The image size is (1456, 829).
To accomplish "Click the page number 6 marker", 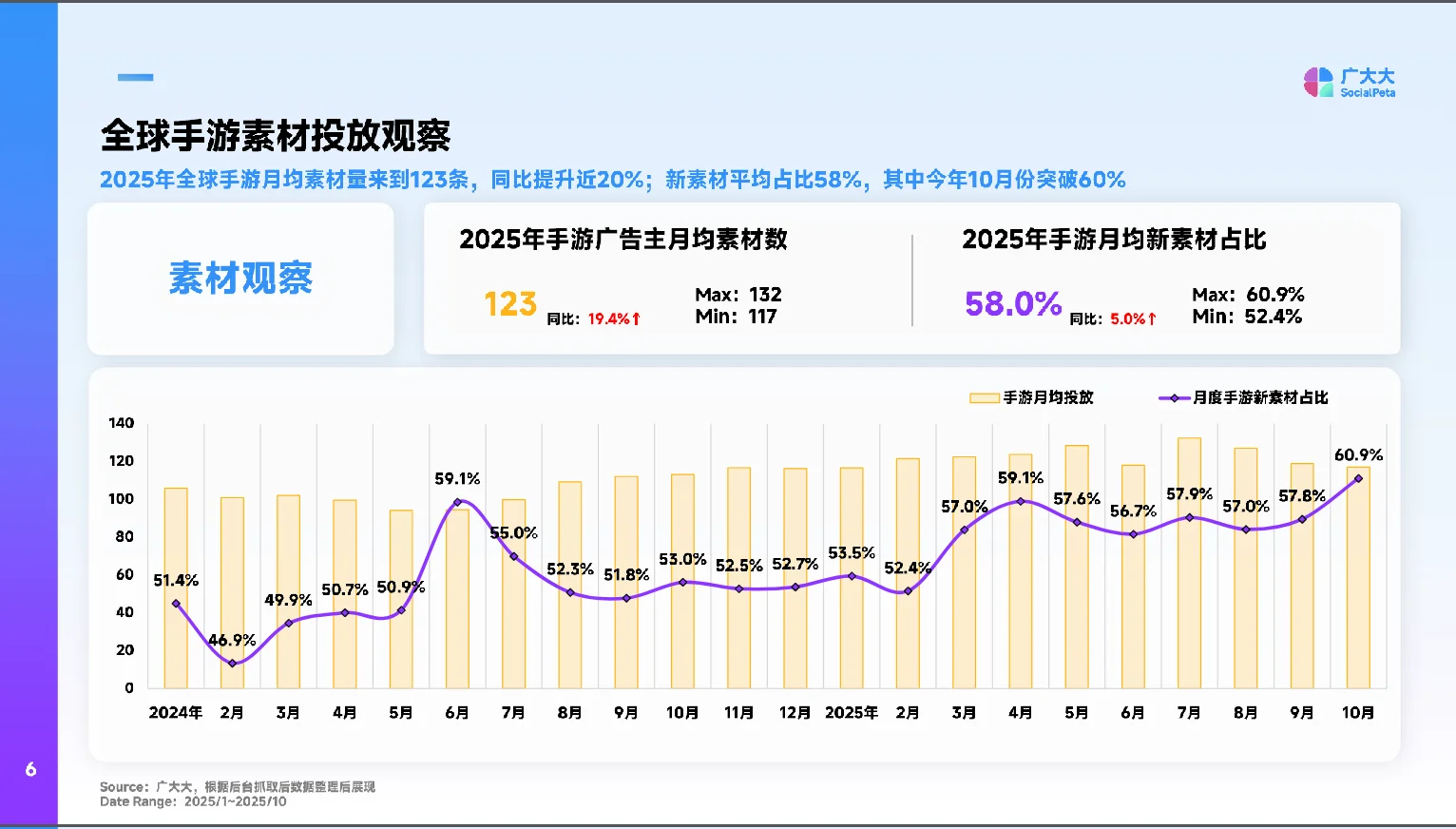I will pyautogui.click(x=29, y=770).
